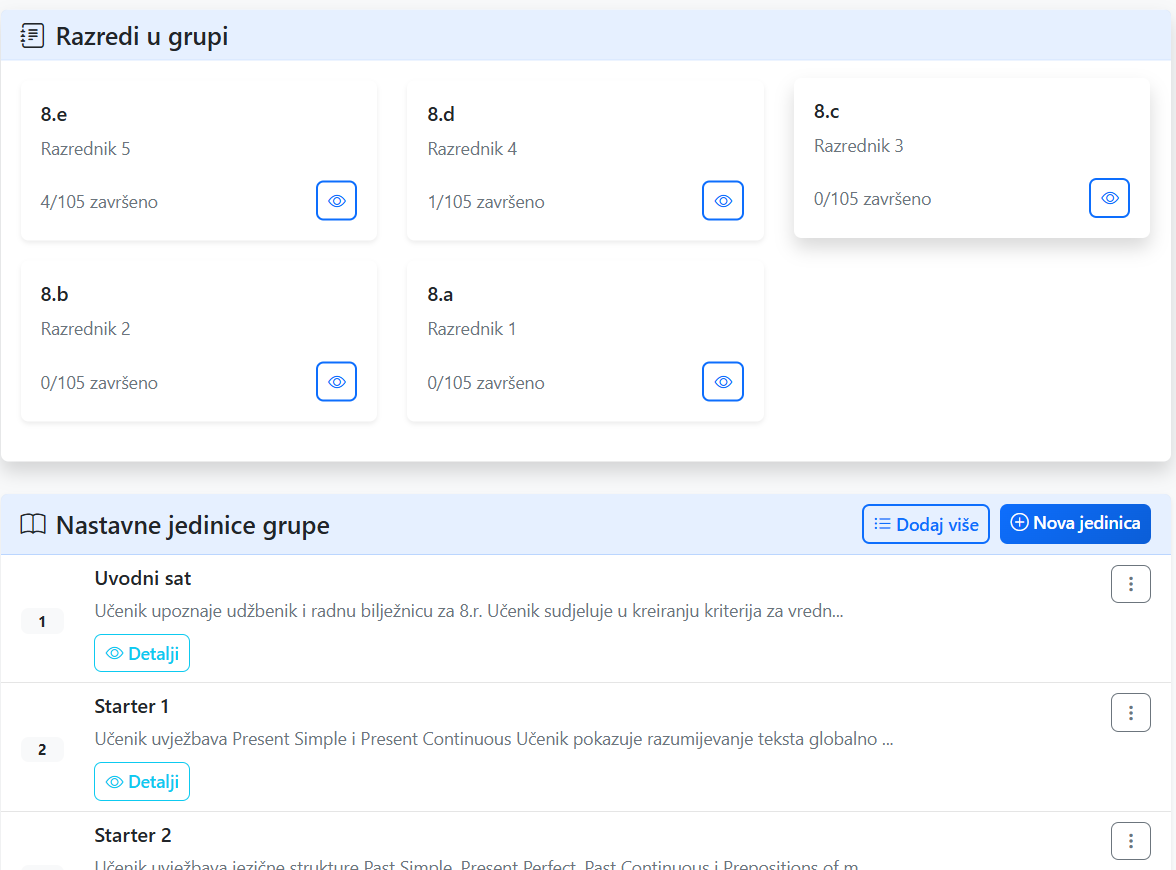Viewport: 1176px width, 870px height.
Task: Open the three-dot menu for Starter 2
Action: tap(1131, 841)
